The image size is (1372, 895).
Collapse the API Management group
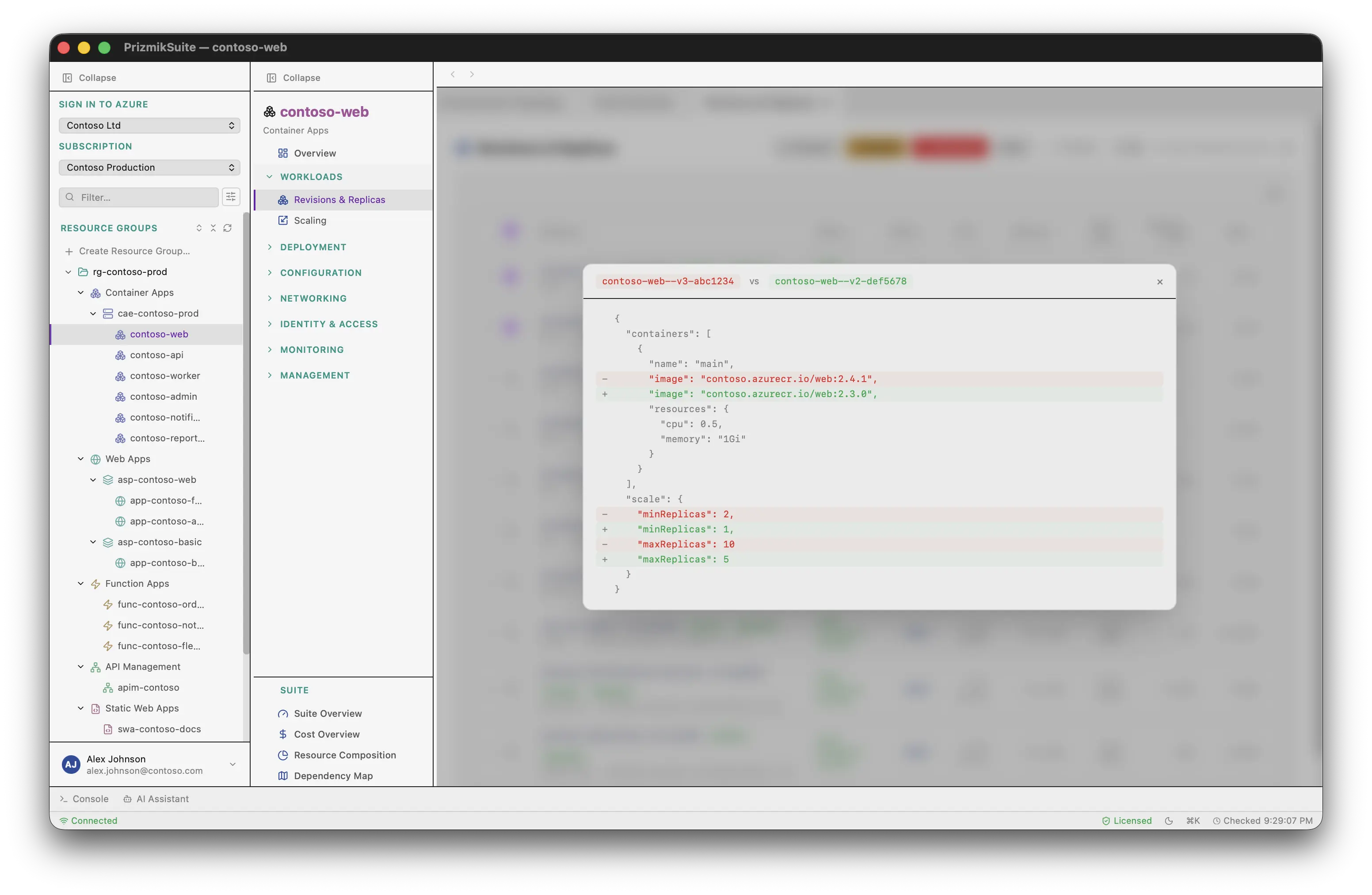[81, 666]
